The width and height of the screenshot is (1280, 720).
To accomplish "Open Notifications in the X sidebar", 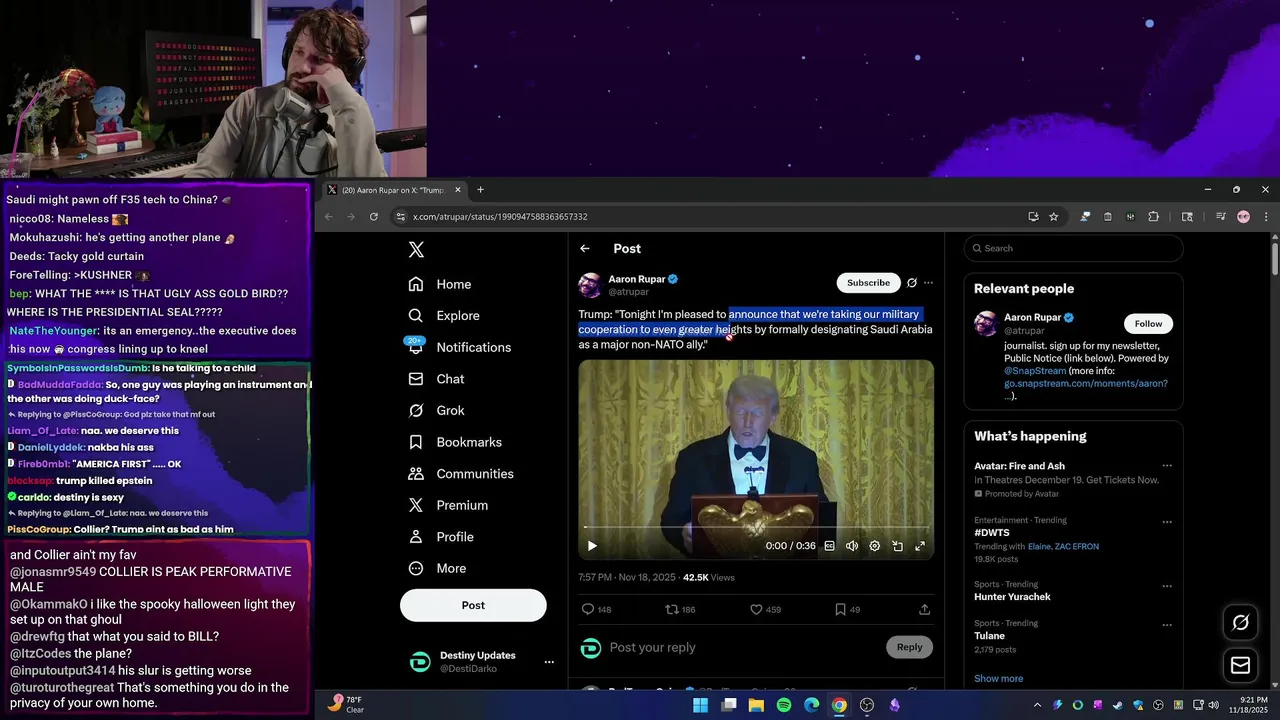I will pyautogui.click(x=460, y=347).
